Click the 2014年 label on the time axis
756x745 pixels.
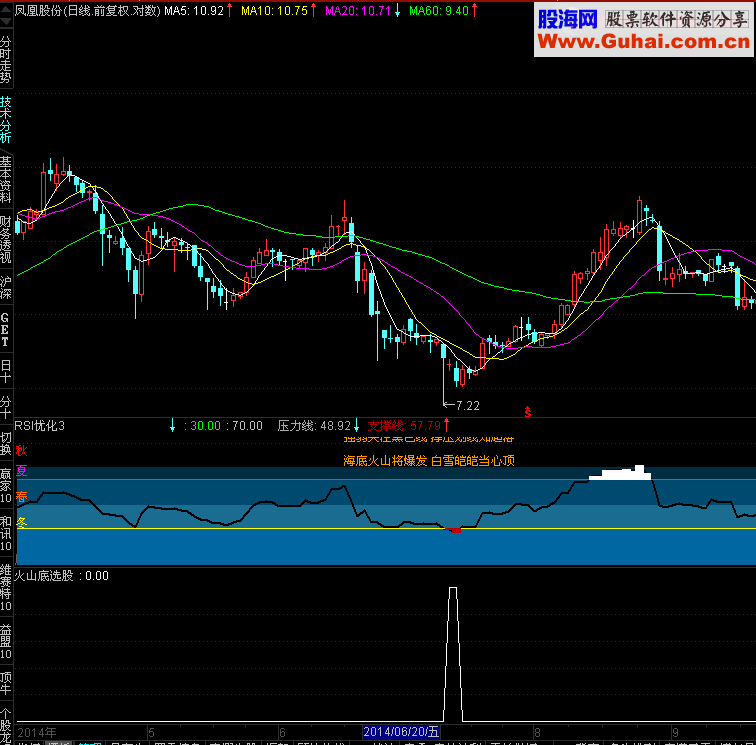click(x=37, y=733)
